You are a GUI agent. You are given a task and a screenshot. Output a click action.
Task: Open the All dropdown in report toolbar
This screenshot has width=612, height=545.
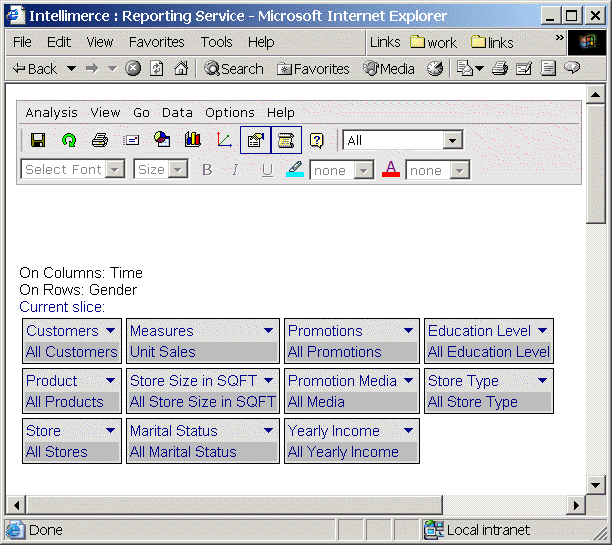(452, 140)
